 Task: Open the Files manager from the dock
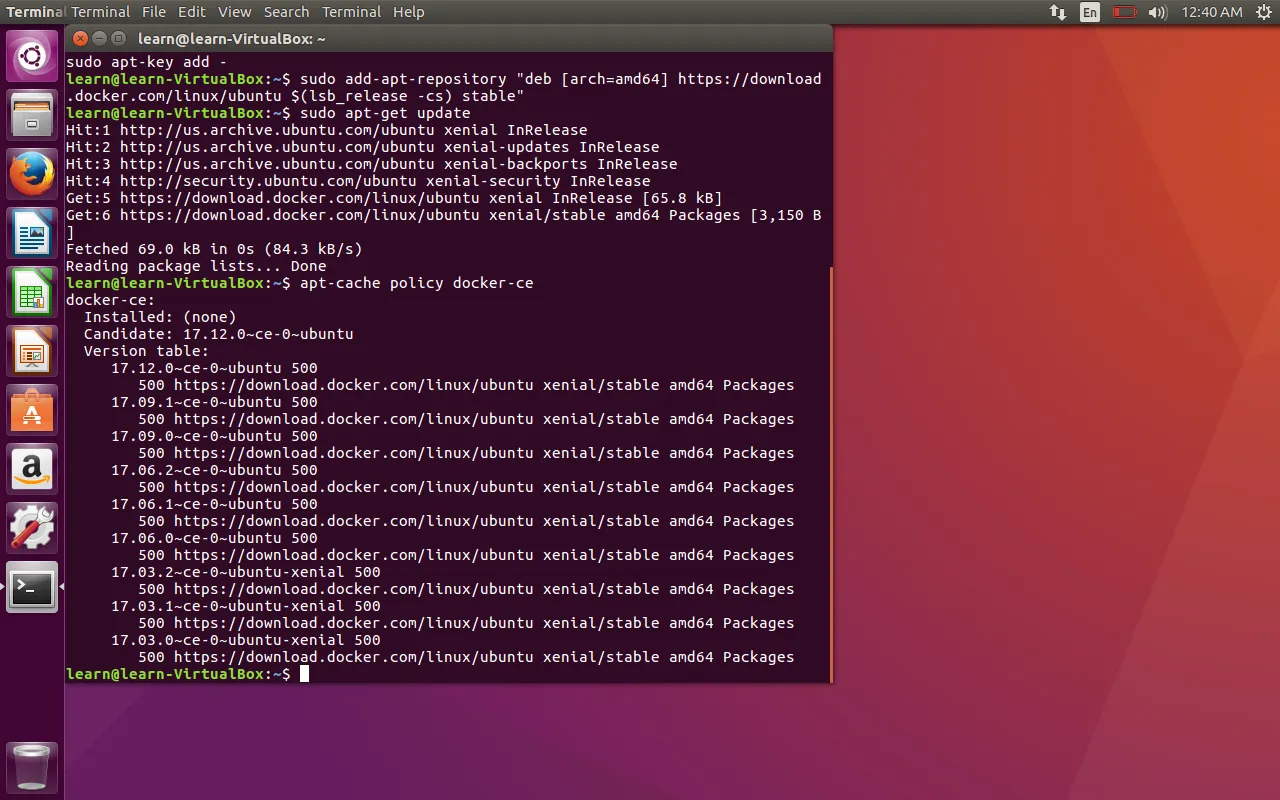pos(32,115)
